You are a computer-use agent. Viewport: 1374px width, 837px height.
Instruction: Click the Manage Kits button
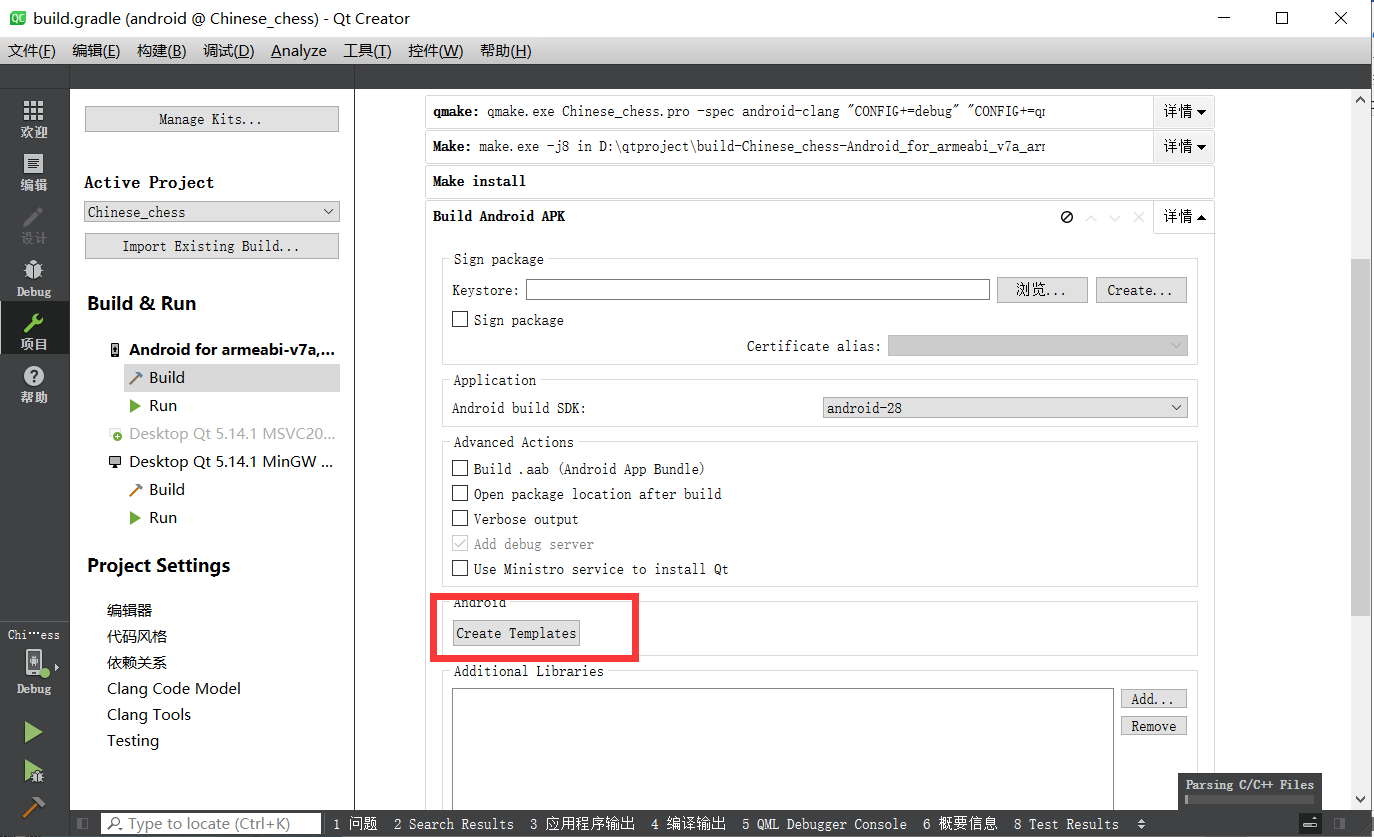point(211,118)
